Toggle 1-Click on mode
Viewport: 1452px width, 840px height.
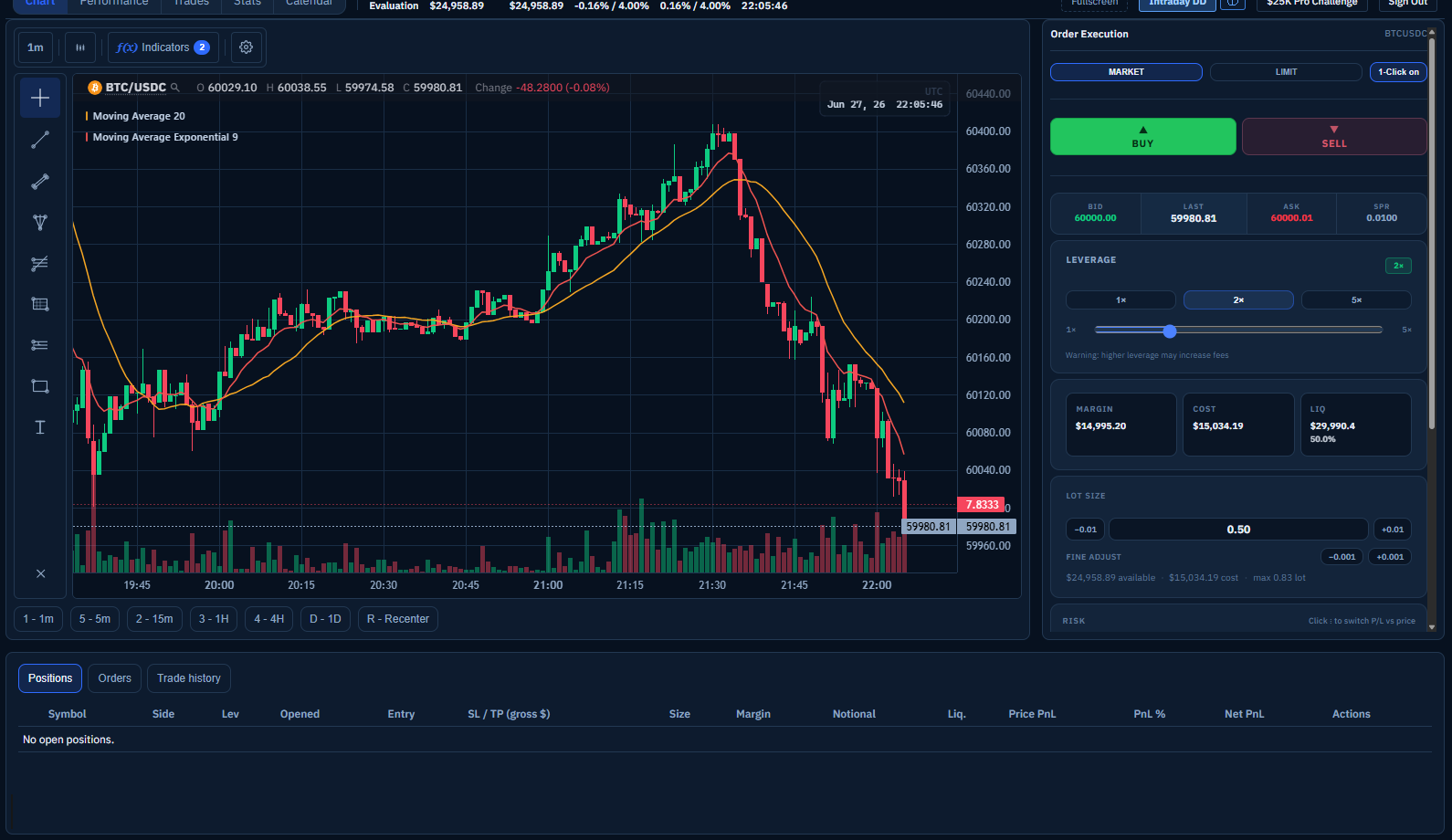pyautogui.click(x=1398, y=72)
